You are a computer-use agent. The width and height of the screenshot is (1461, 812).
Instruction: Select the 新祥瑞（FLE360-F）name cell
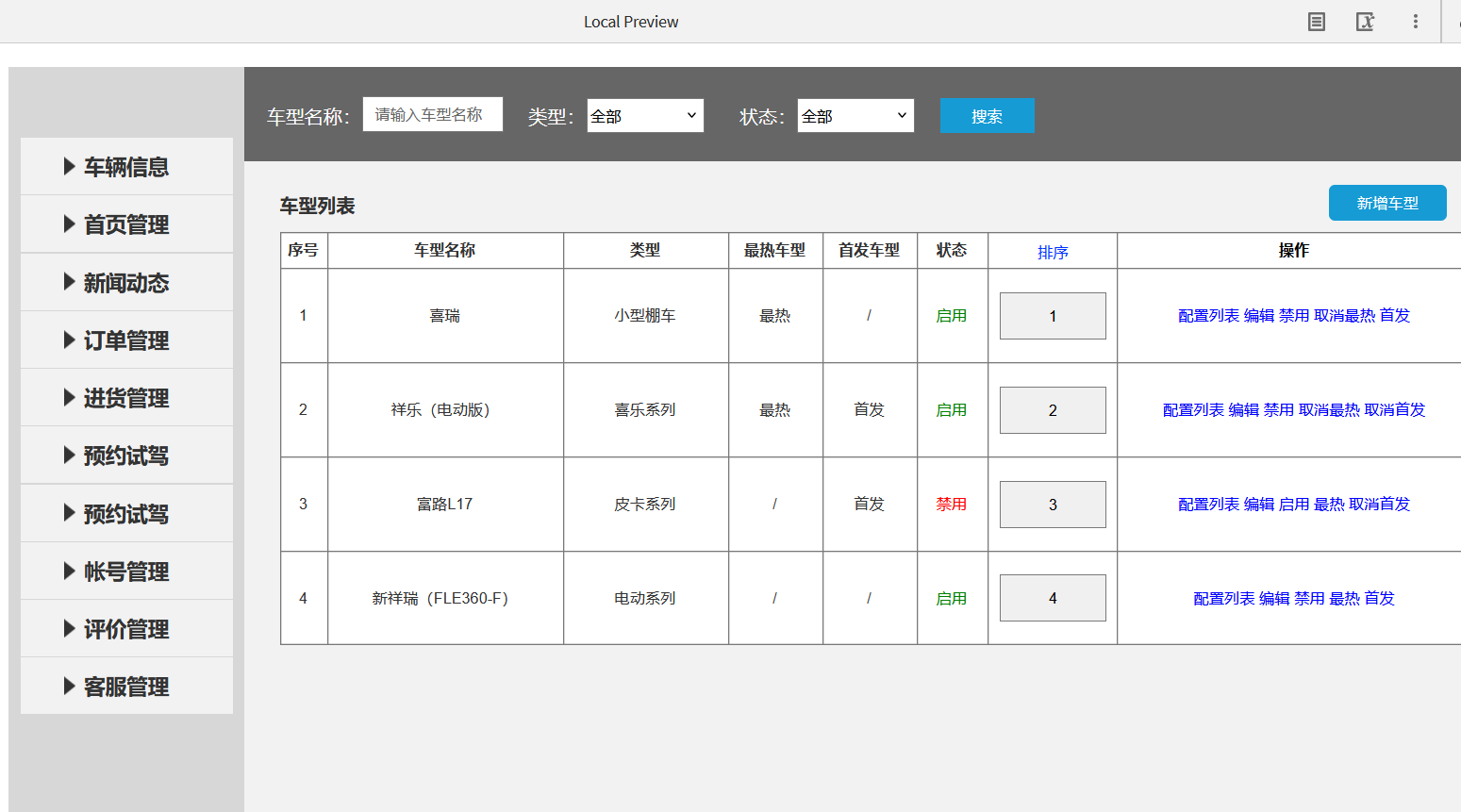[445, 598]
